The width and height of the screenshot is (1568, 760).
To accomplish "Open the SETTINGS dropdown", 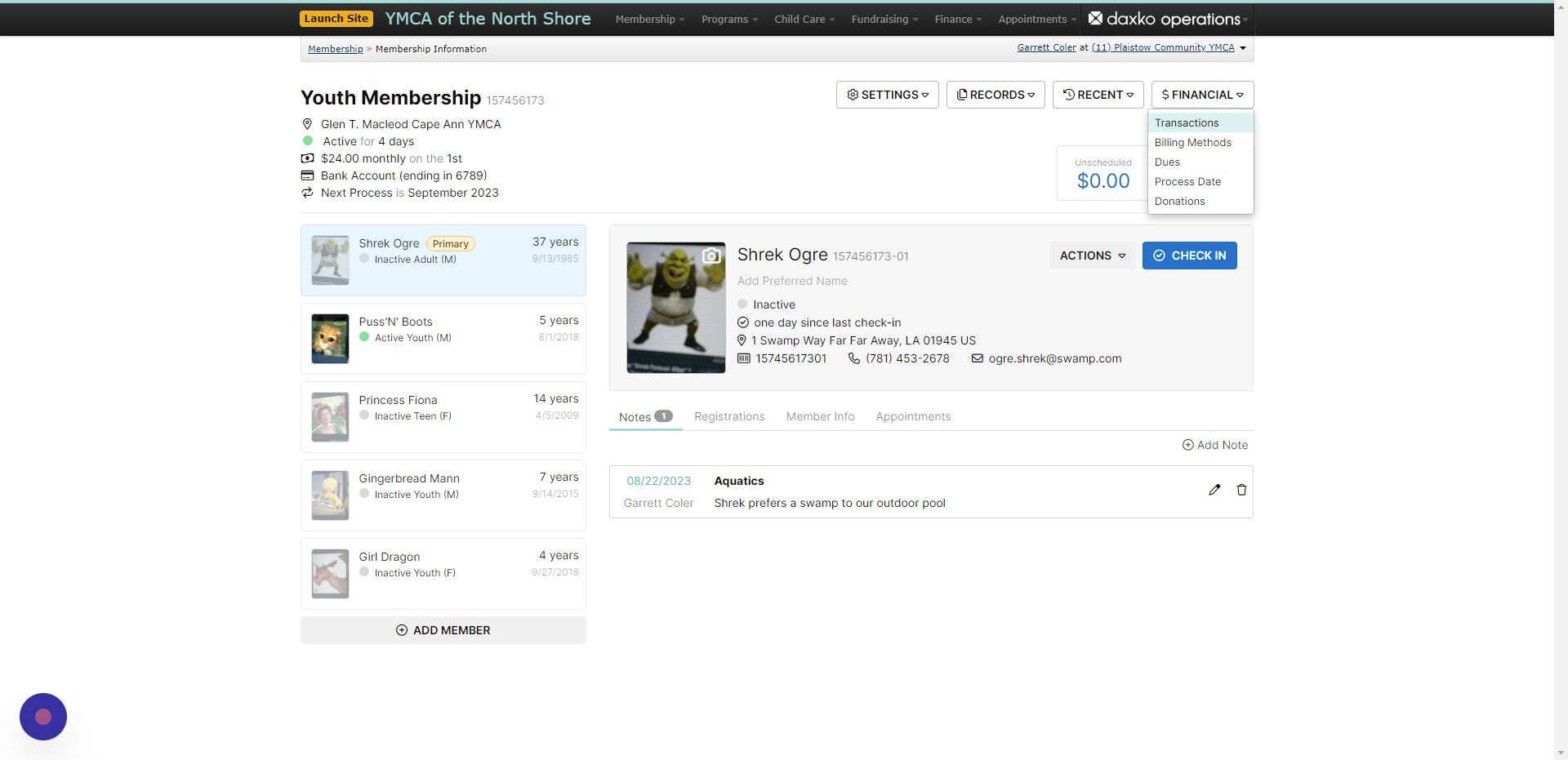I will pyautogui.click(x=888, y=95).
